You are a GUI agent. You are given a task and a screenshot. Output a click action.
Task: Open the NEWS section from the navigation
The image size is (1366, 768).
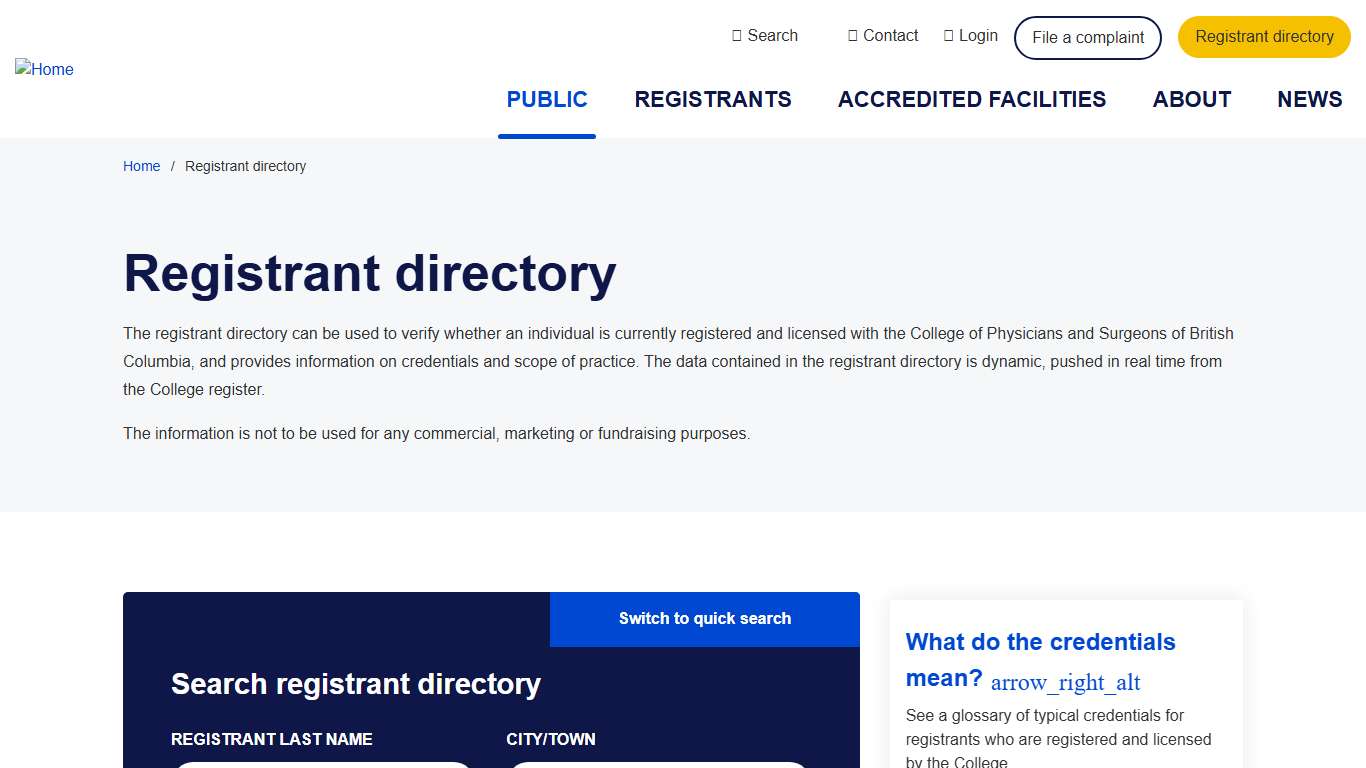1309,99
